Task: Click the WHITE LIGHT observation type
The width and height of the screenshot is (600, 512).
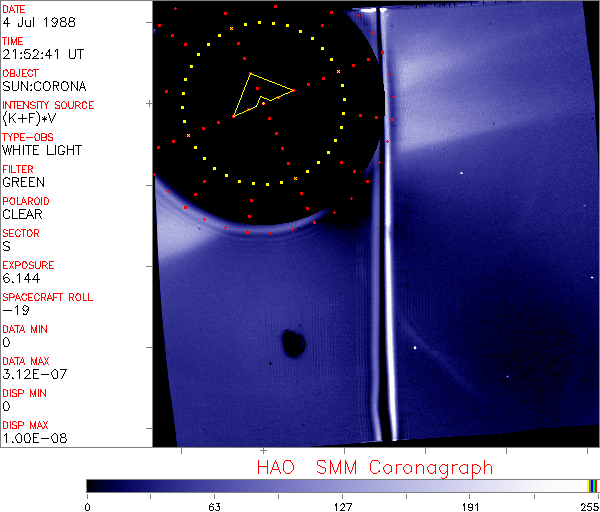Action: (42, 150)
